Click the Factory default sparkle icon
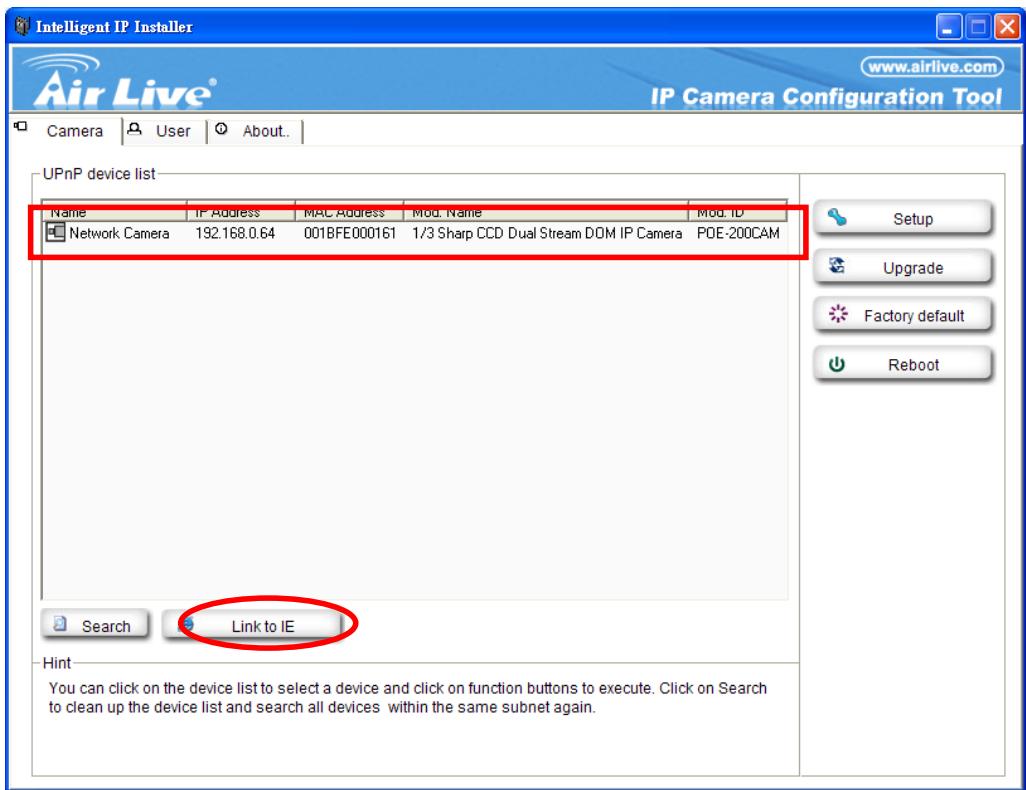1026x790 pixels. (838, 314)
